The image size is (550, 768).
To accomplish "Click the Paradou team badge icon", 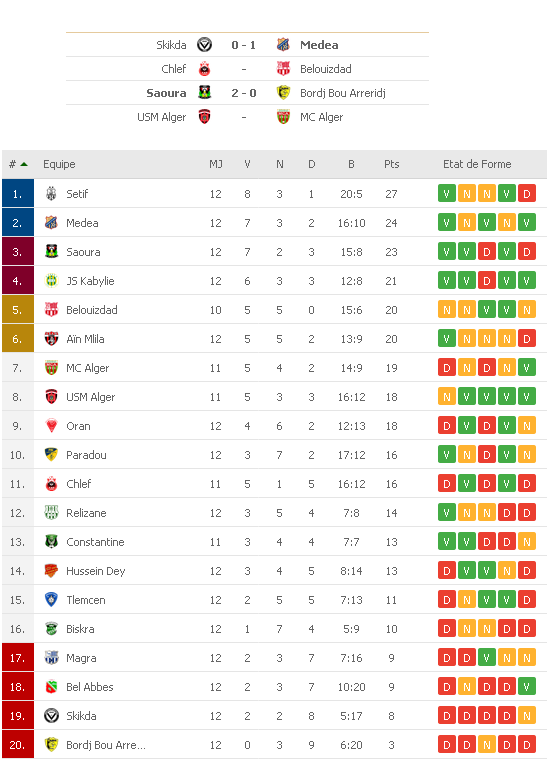I will pos(51,455).
